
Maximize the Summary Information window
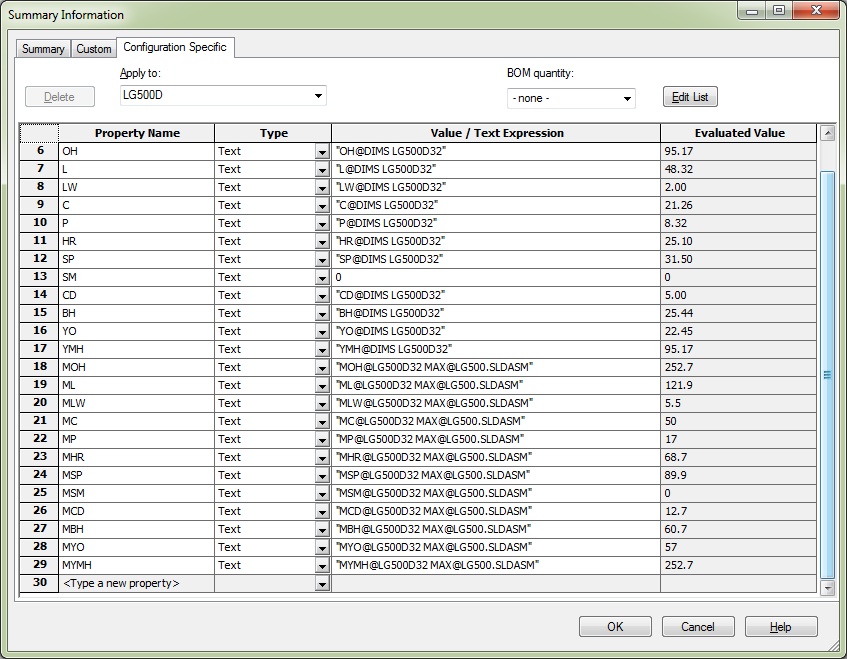pos(778,10)
